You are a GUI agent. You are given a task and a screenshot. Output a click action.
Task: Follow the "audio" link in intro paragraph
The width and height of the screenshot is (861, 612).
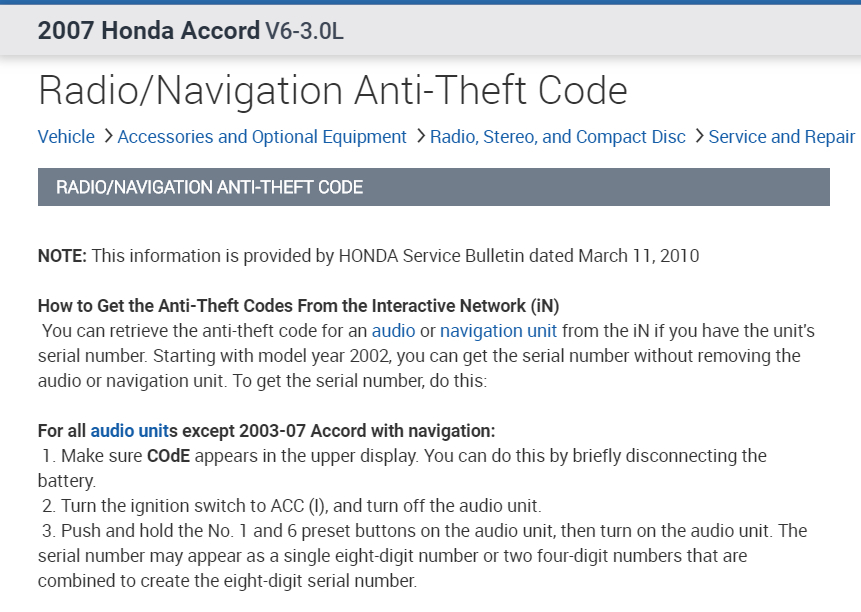coord(393,330)
